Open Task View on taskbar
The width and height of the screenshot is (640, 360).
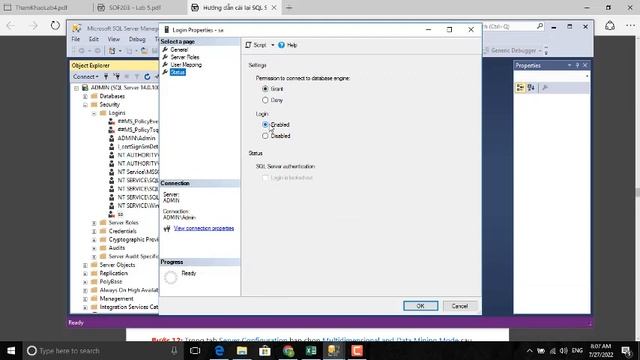[195, 351]
